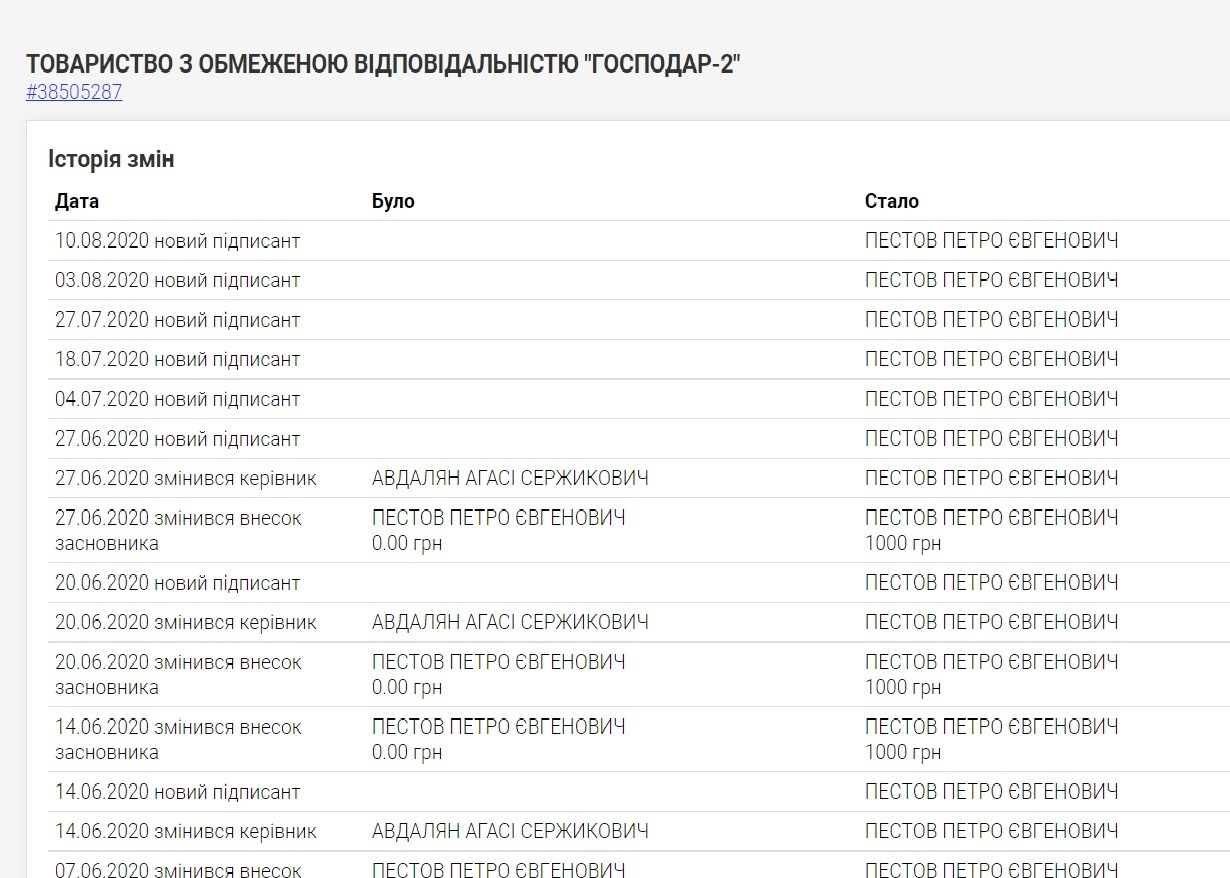This screenshot has width=1230, height=878.
Task: Click 'ПЕСТОВ ПЕТРО ЄВГЕНОВИЧ' in 27.06.2020 новий підписант row
Action: [992, 439]
